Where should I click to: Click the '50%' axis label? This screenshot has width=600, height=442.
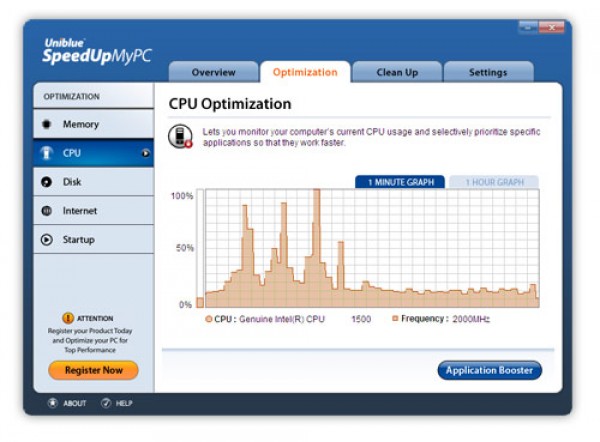185,248
